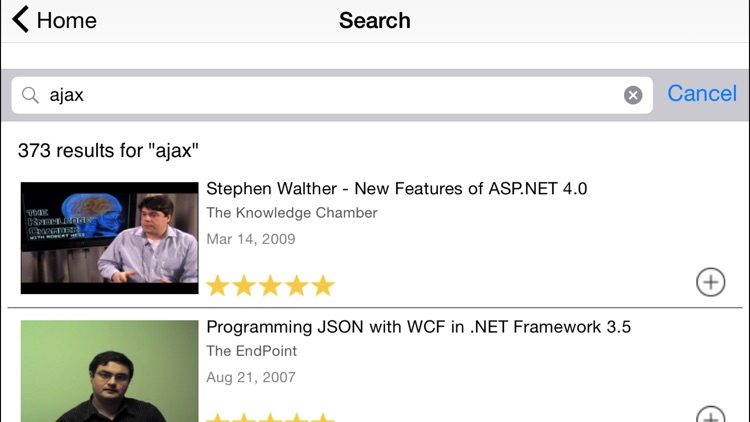This screenshot has height=422, width=750.
Task: Open the Stephen Walther video thumbnail
Action: 109,237
